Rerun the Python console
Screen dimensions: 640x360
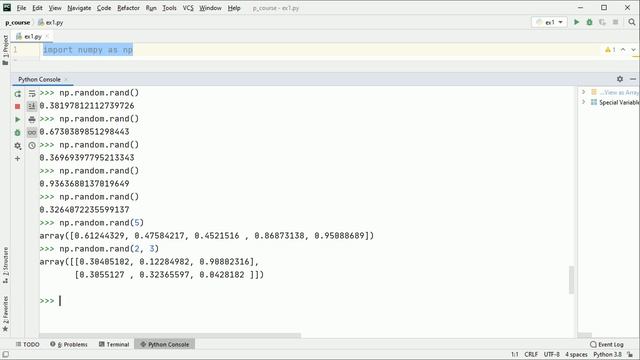(x=18, y=94)
